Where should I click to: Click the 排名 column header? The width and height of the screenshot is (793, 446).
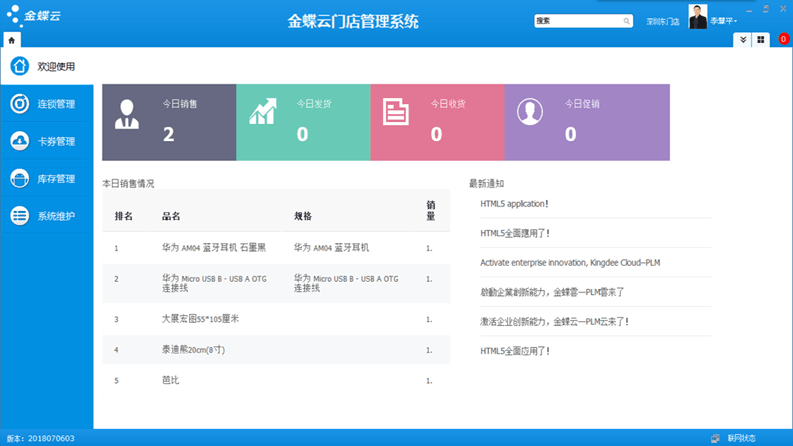click(x=123, y=216)
